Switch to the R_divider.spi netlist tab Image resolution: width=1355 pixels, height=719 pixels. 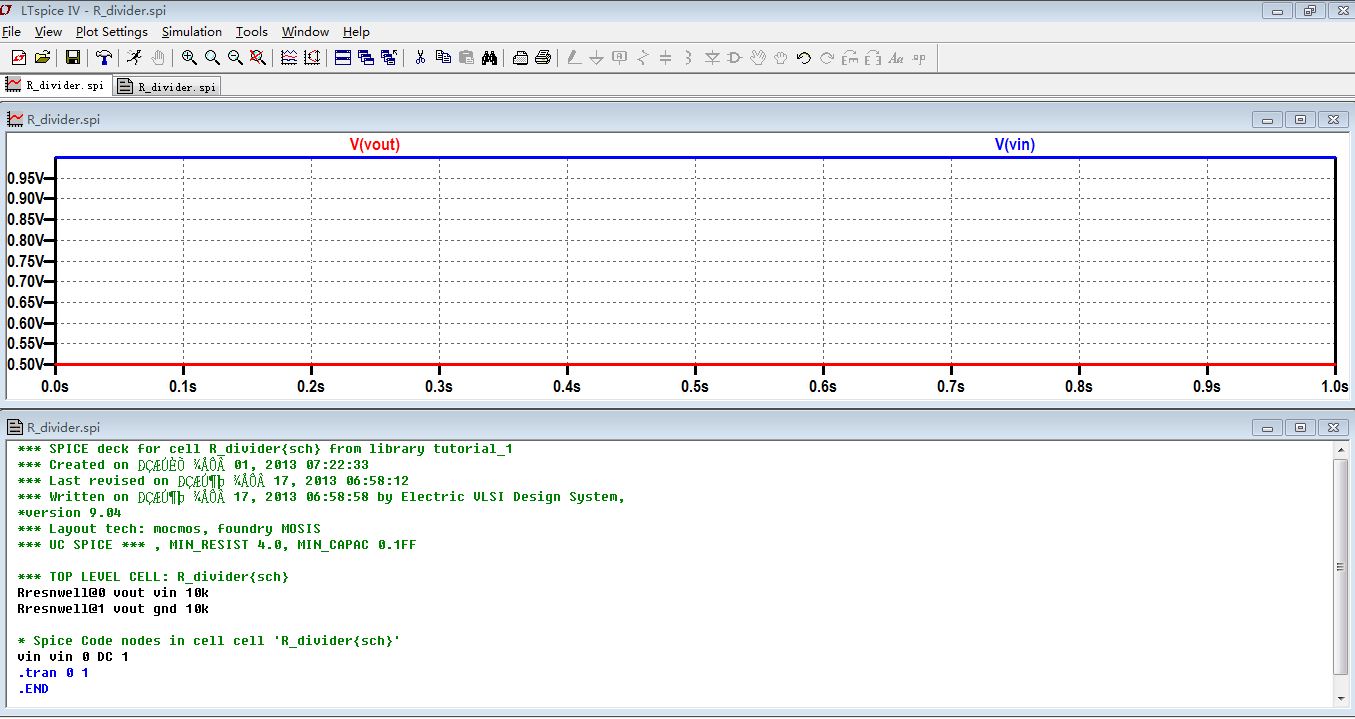coord(167,87)
